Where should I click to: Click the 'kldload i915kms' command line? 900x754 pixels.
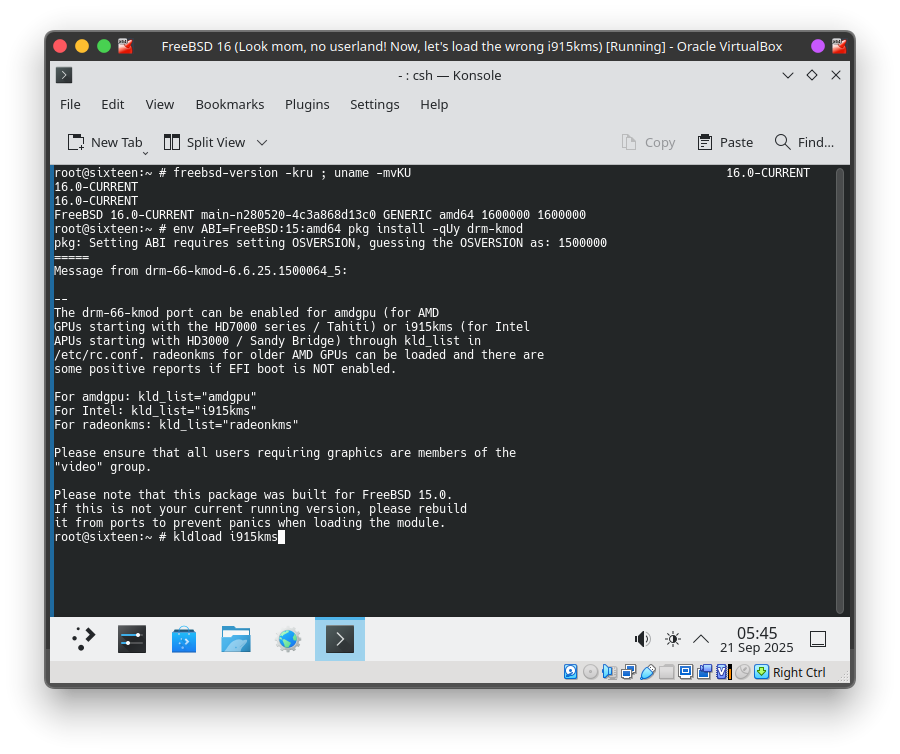click(225, 537)
